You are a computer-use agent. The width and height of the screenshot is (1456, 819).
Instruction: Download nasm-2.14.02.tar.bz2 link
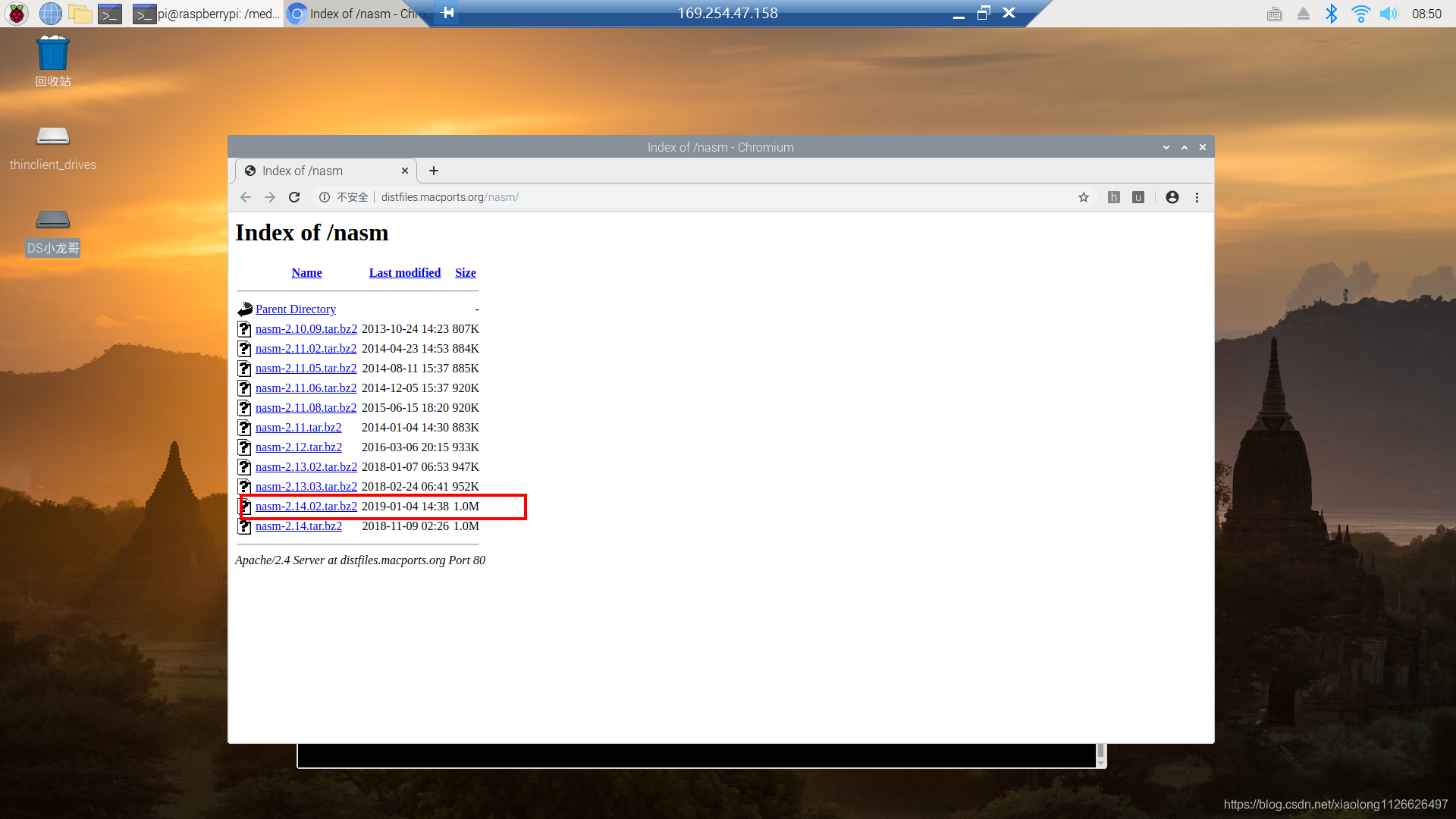[x=306, y=507]
